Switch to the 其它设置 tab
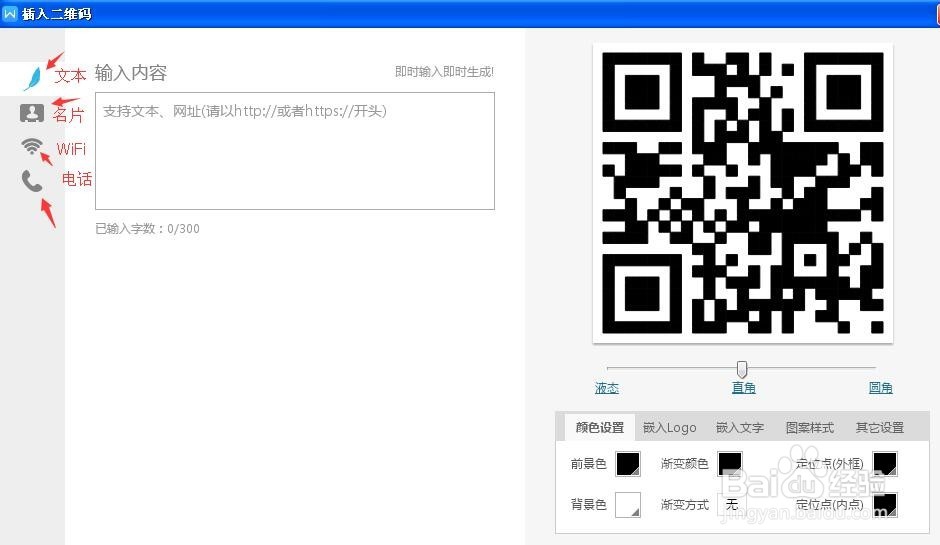The width and height of the screenshot is (940, 545). point(879,427)
